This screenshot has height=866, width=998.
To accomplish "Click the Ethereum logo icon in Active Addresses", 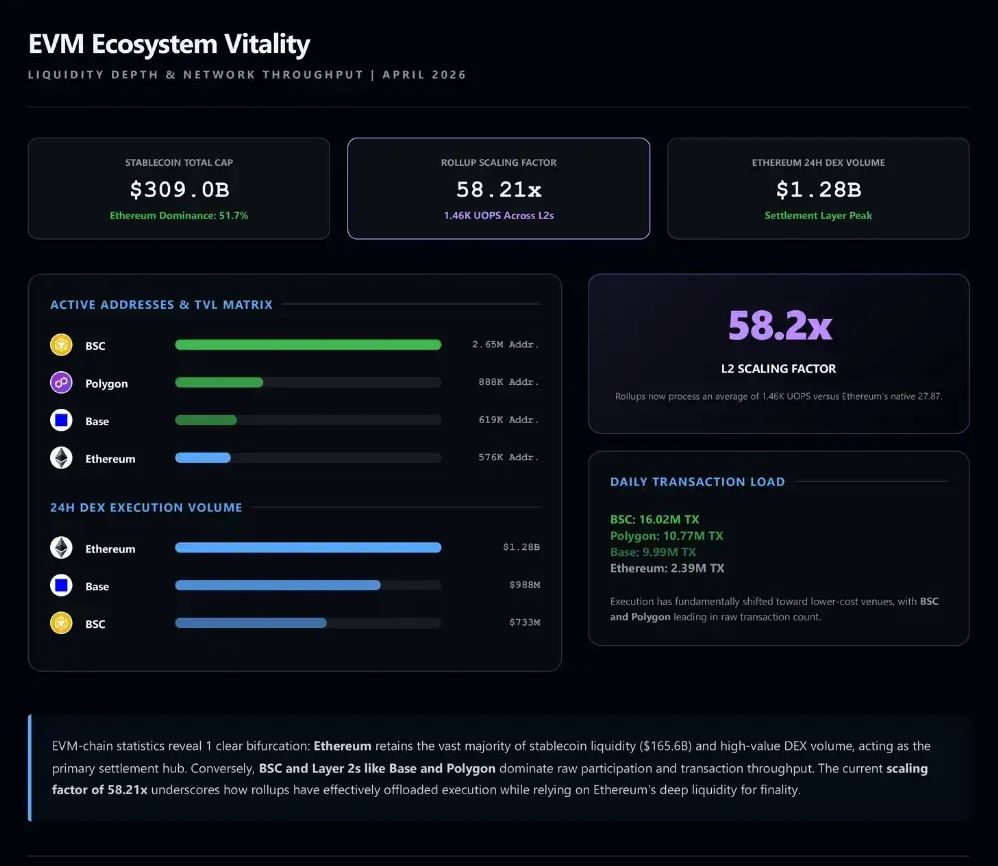I will [61, 457].
